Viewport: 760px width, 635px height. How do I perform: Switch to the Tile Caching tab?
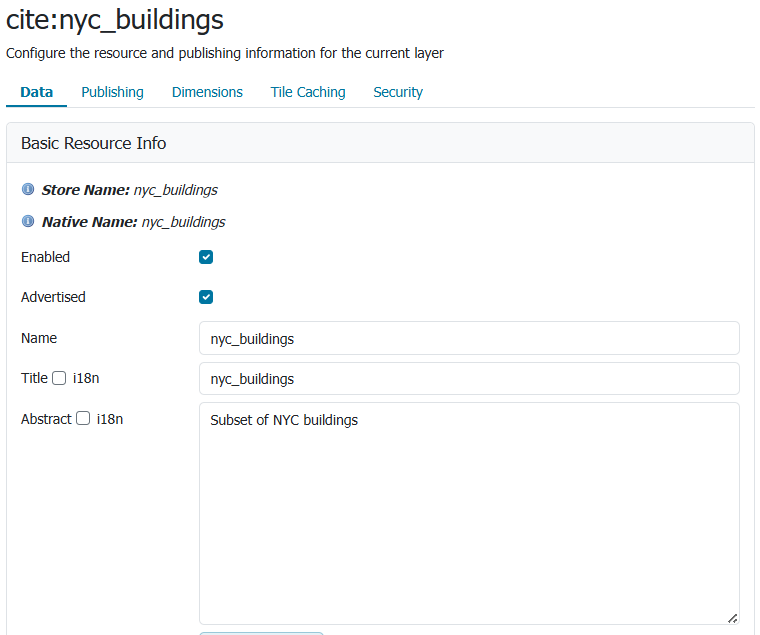click(308, 92)
